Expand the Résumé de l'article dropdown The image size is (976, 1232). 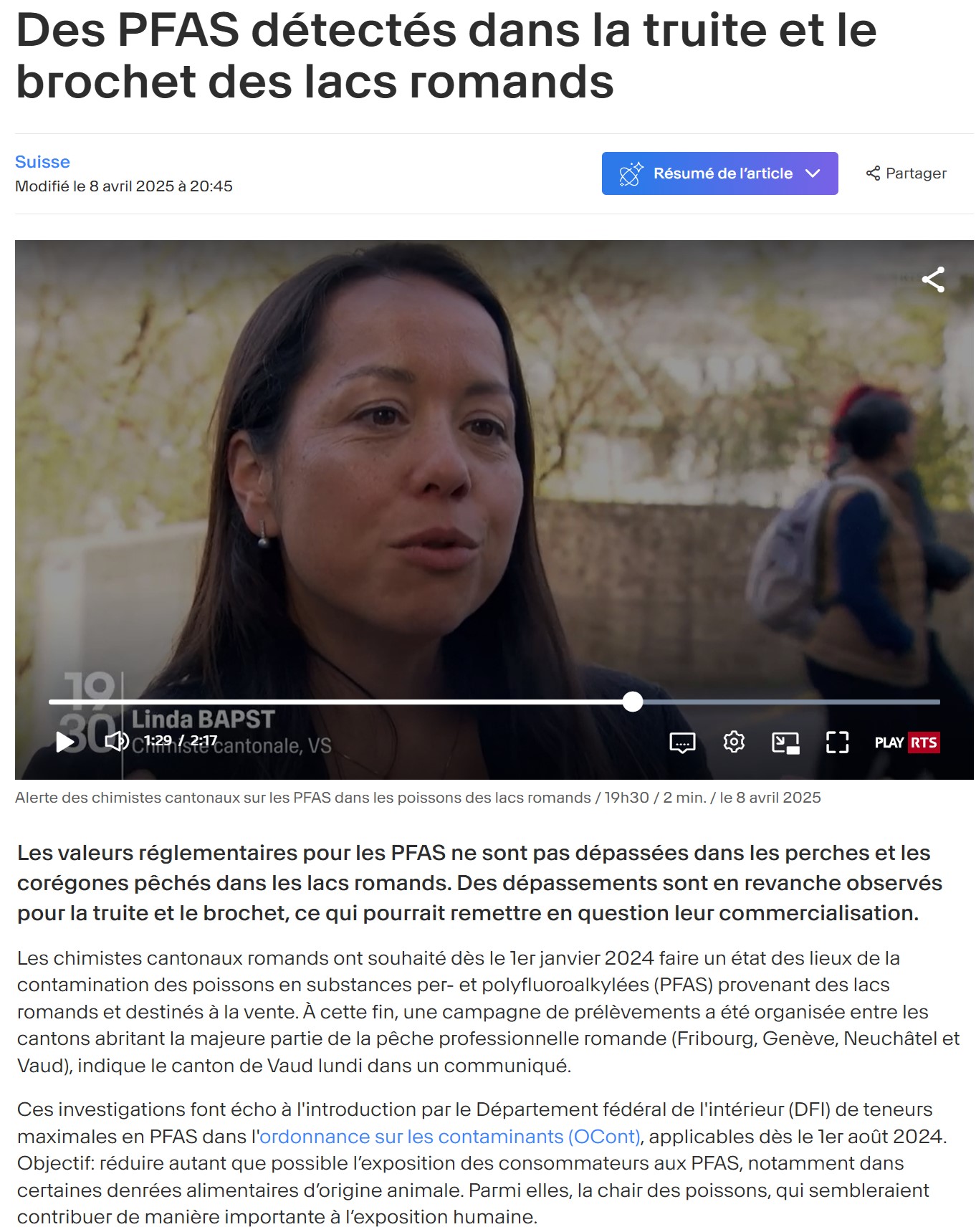719,173
